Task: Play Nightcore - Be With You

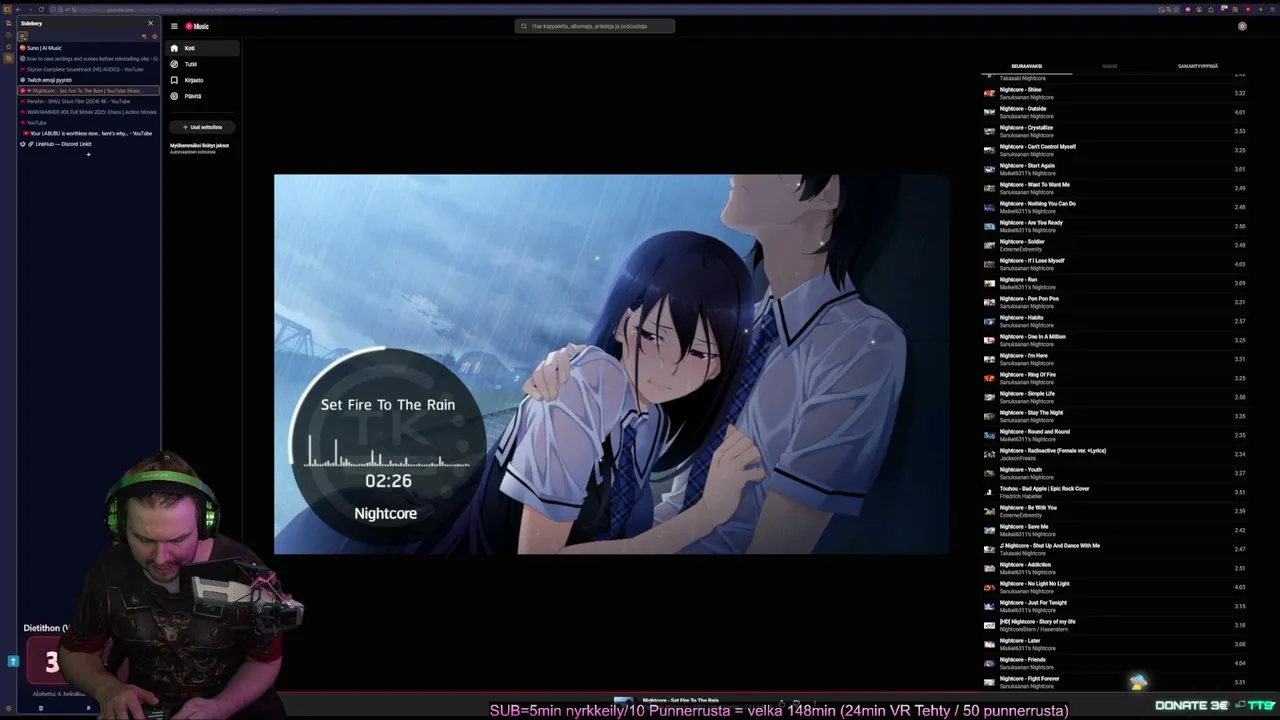Action: pyautogui.click(x=1115, y=511)
